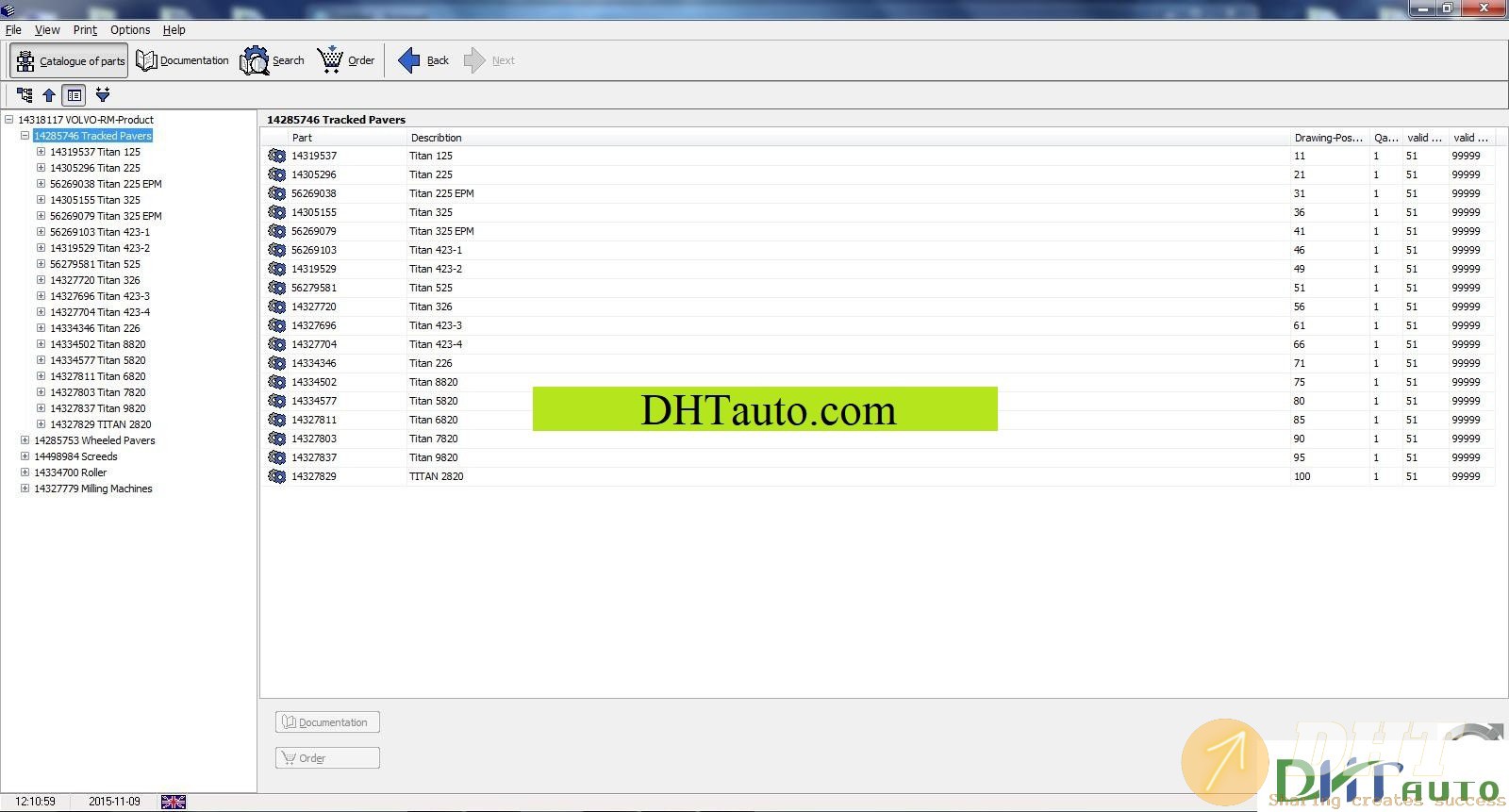
Task: Click the Drawing-Pos column header
Action: pyautogui.click(x=1329, y=138)
